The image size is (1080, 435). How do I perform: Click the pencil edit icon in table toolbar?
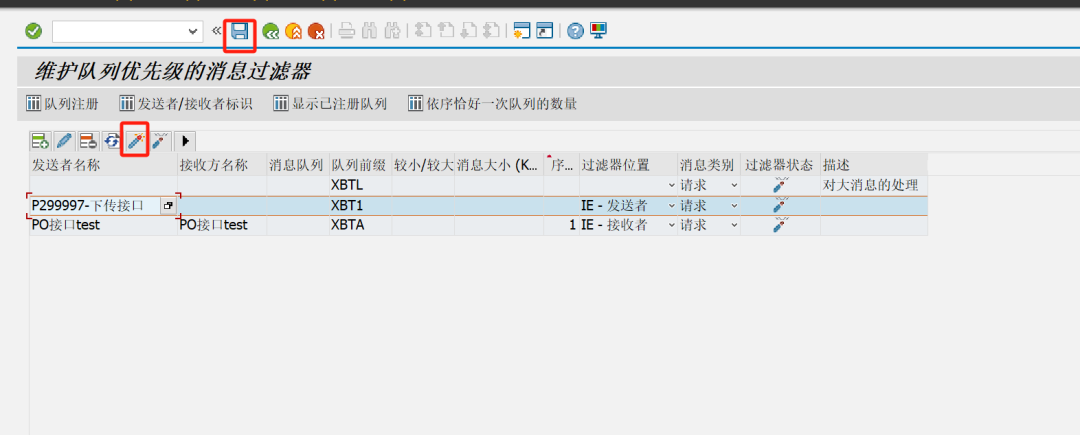tap(64, 141)
